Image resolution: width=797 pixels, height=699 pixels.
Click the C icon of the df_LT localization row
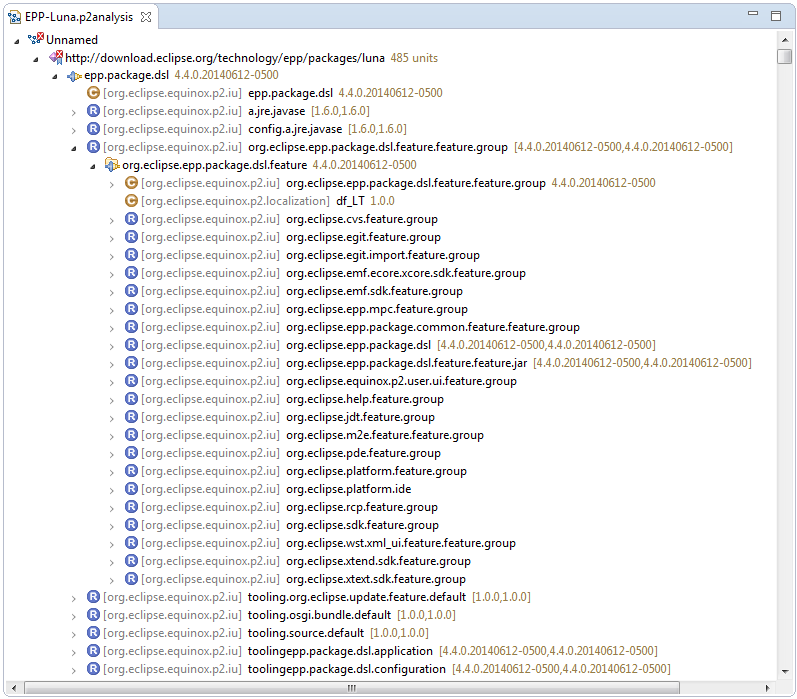tap(132, 201)
